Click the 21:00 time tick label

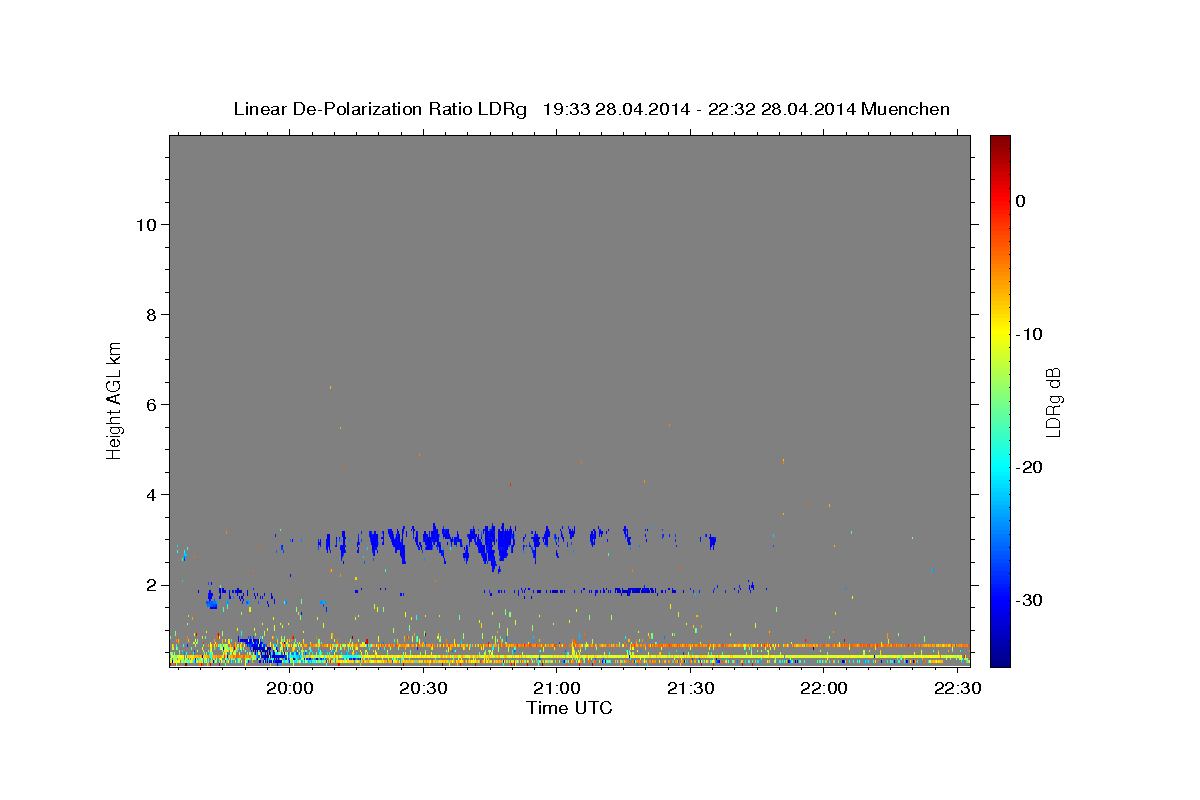(x=557, y=689)
